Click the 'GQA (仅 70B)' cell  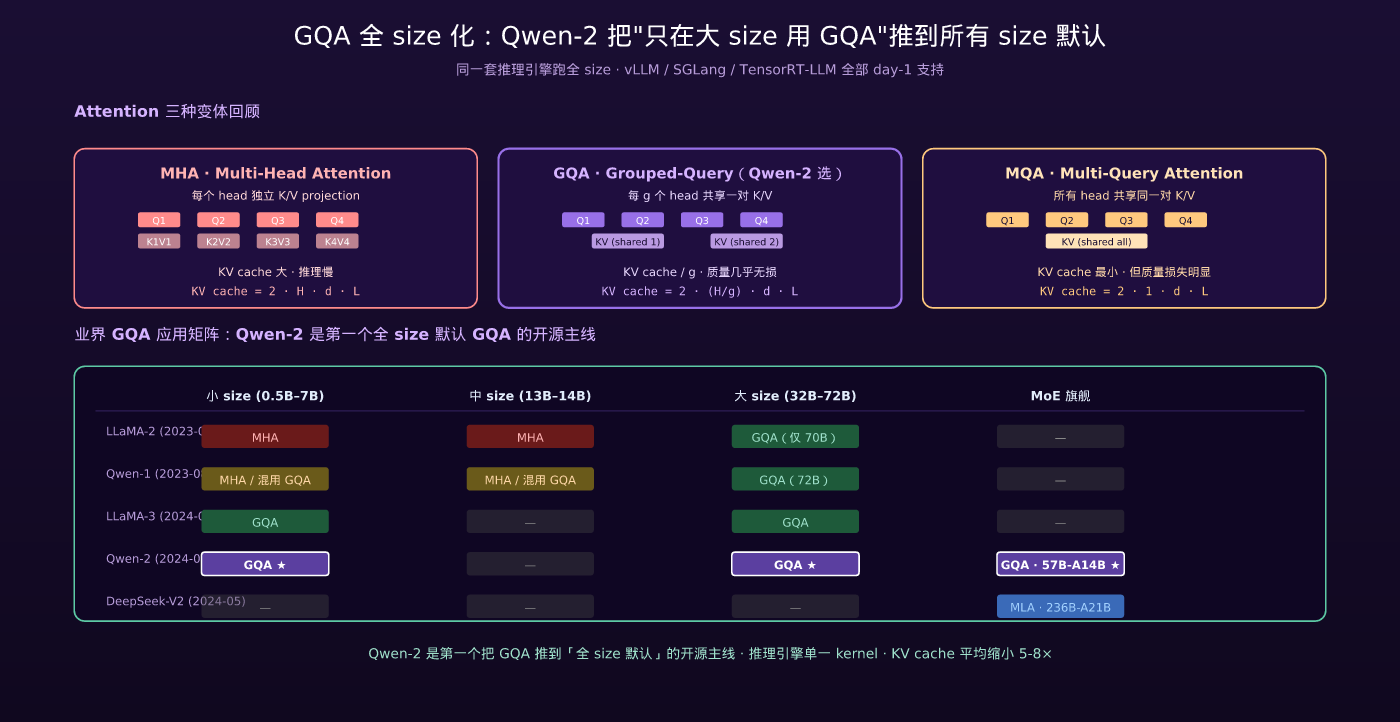795,437
